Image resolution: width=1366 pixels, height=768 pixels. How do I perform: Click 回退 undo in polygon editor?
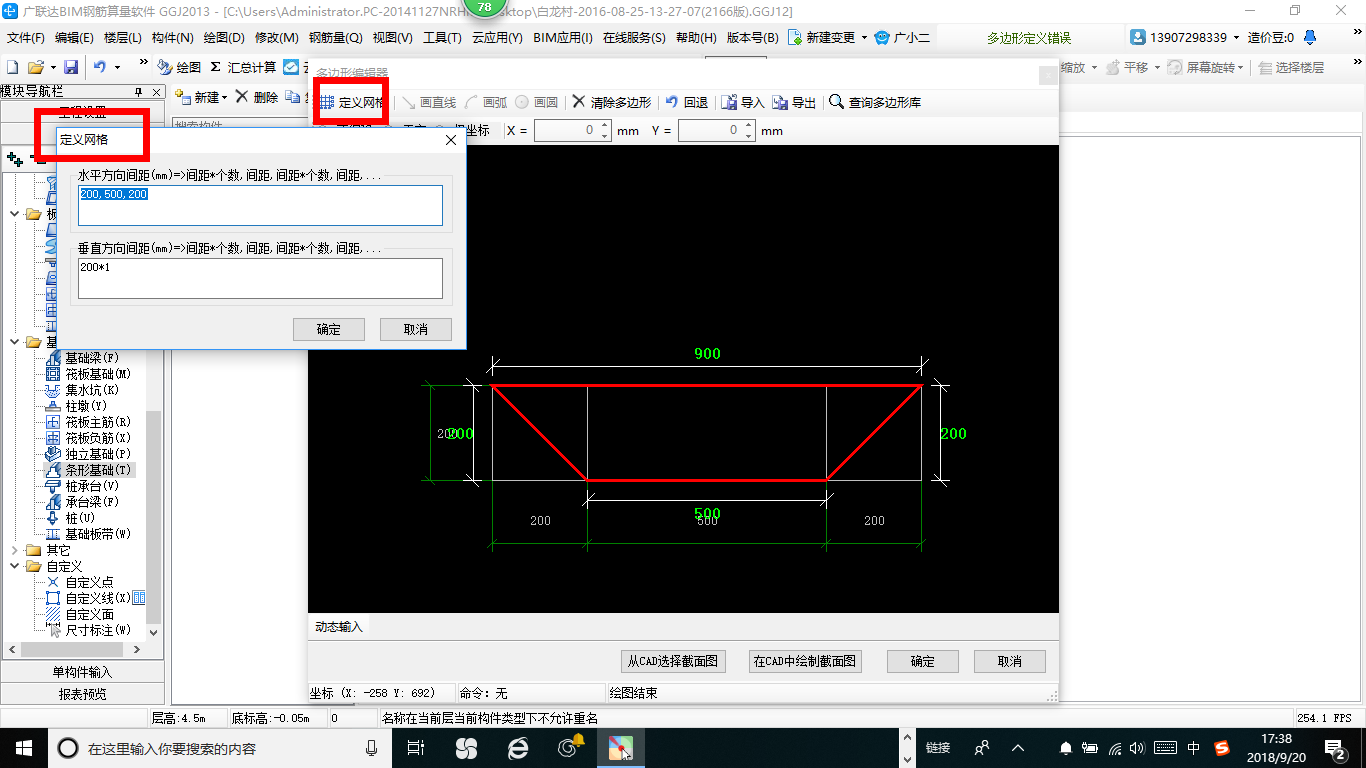[x=687, y=102]
